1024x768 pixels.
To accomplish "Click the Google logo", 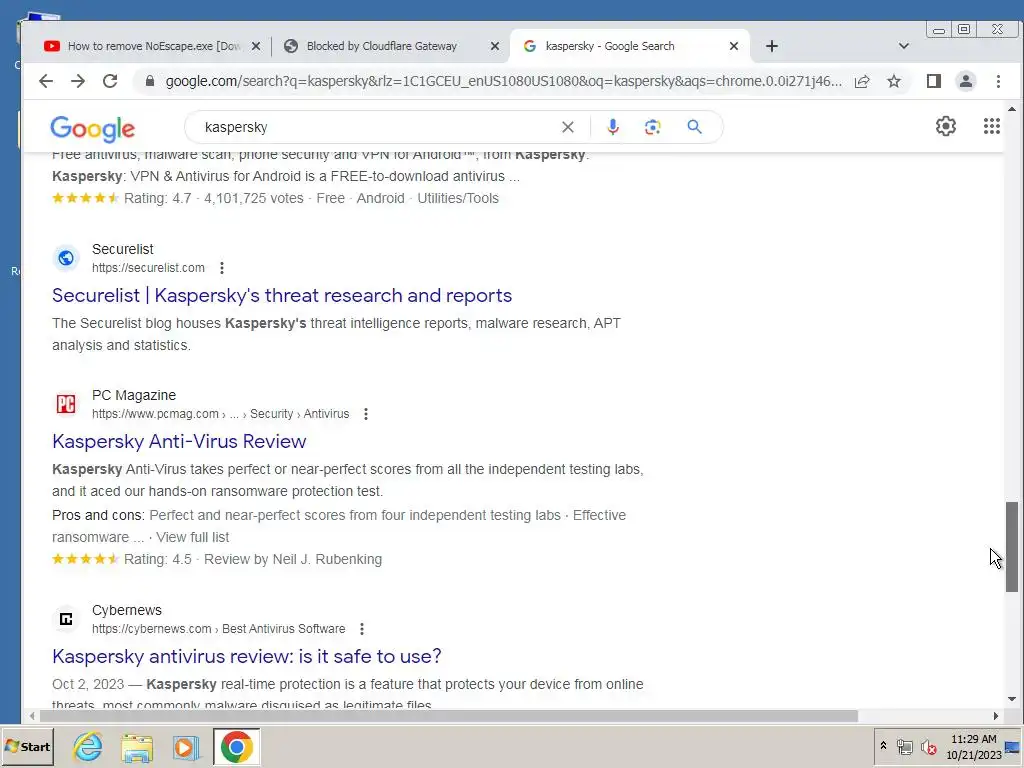I will coord(93,129).
